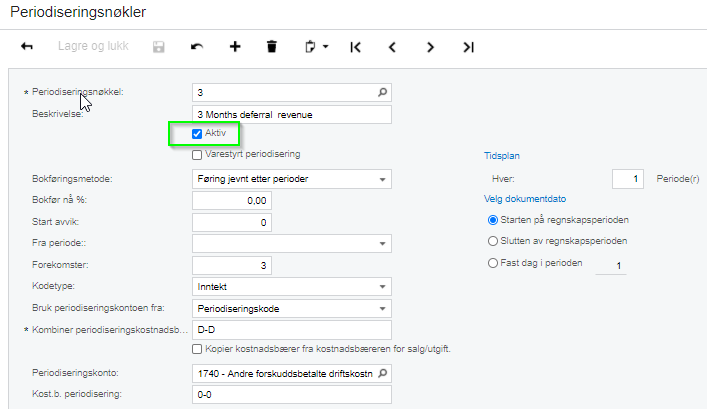Go to the previous record
The height and width of the screenshot is (409, 707).
[392, 46]
